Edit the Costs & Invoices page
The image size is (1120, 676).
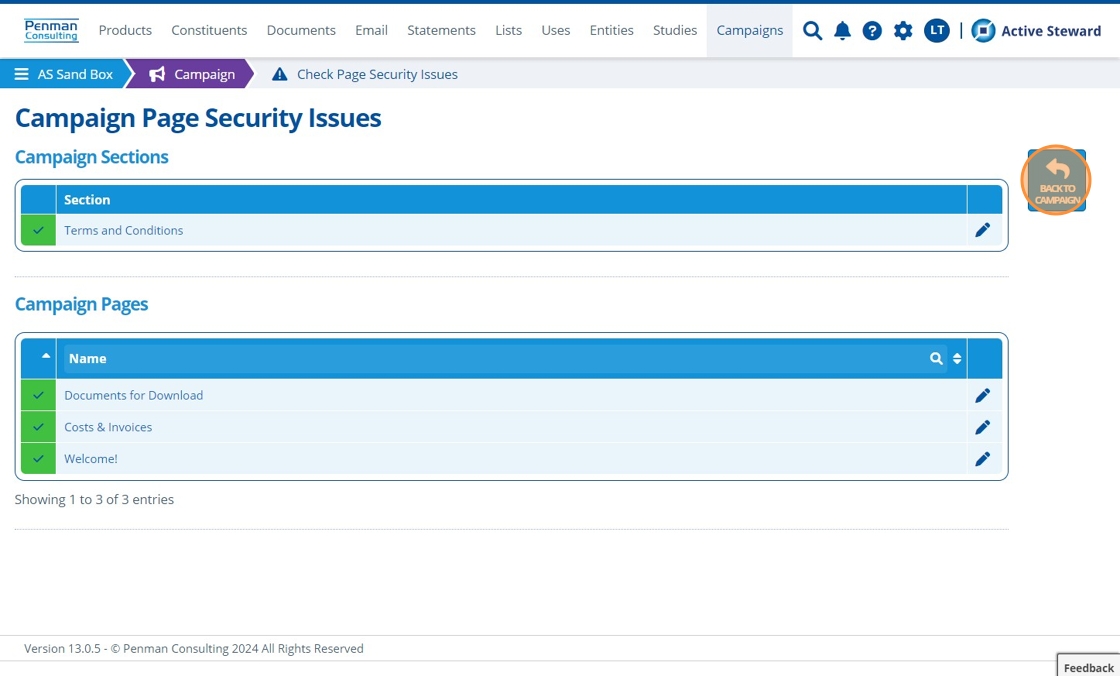(983, 427)
